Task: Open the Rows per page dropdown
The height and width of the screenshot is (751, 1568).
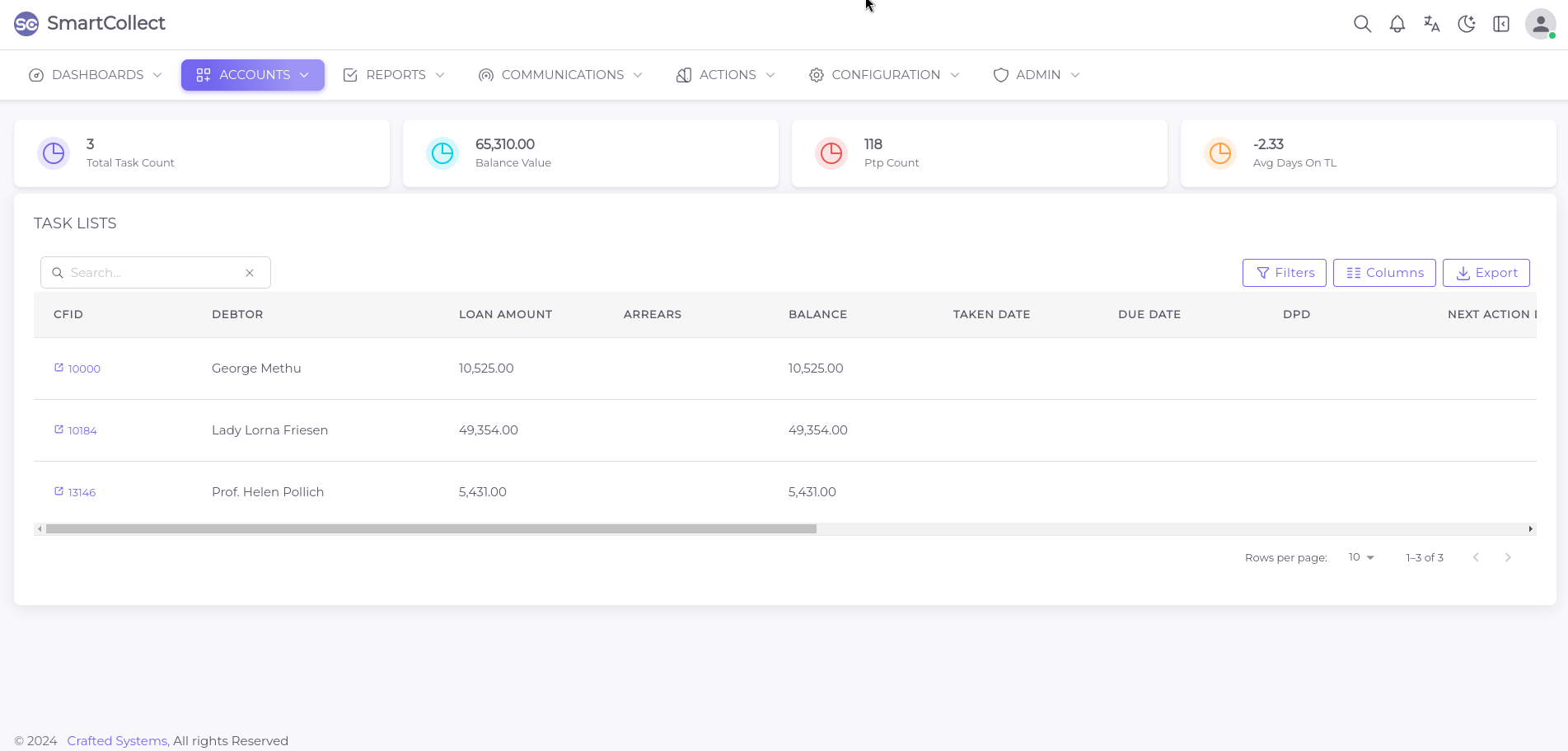Action: click(x=1361, y=557)
